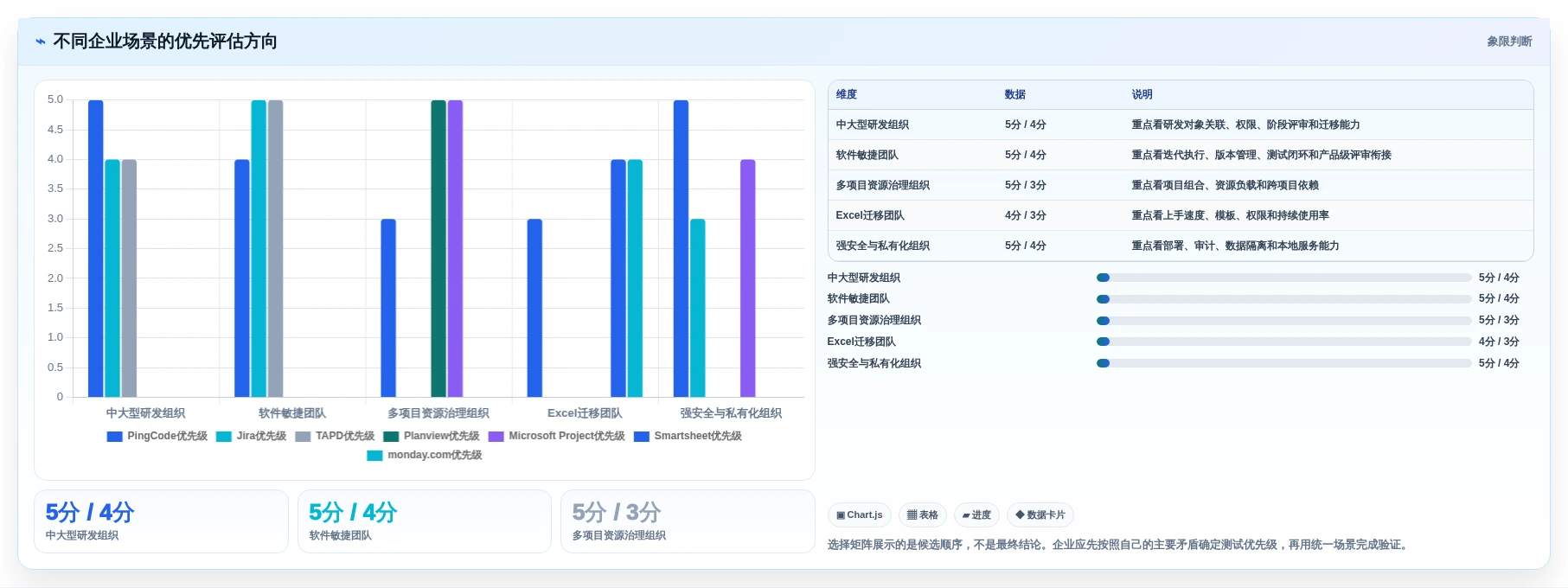The image size is (1568, 588).
Task: Toggle the Jira优先级 legend item
Action: (x=251, y=437)
